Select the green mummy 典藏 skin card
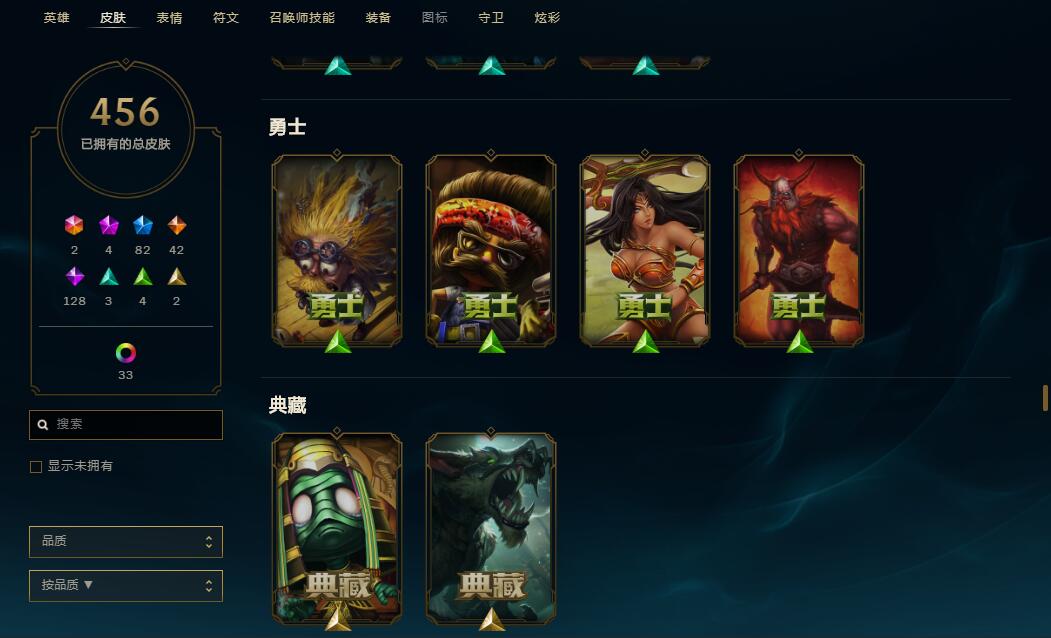Viewport: 1051px width, 638px height. (x=337, y=529)
